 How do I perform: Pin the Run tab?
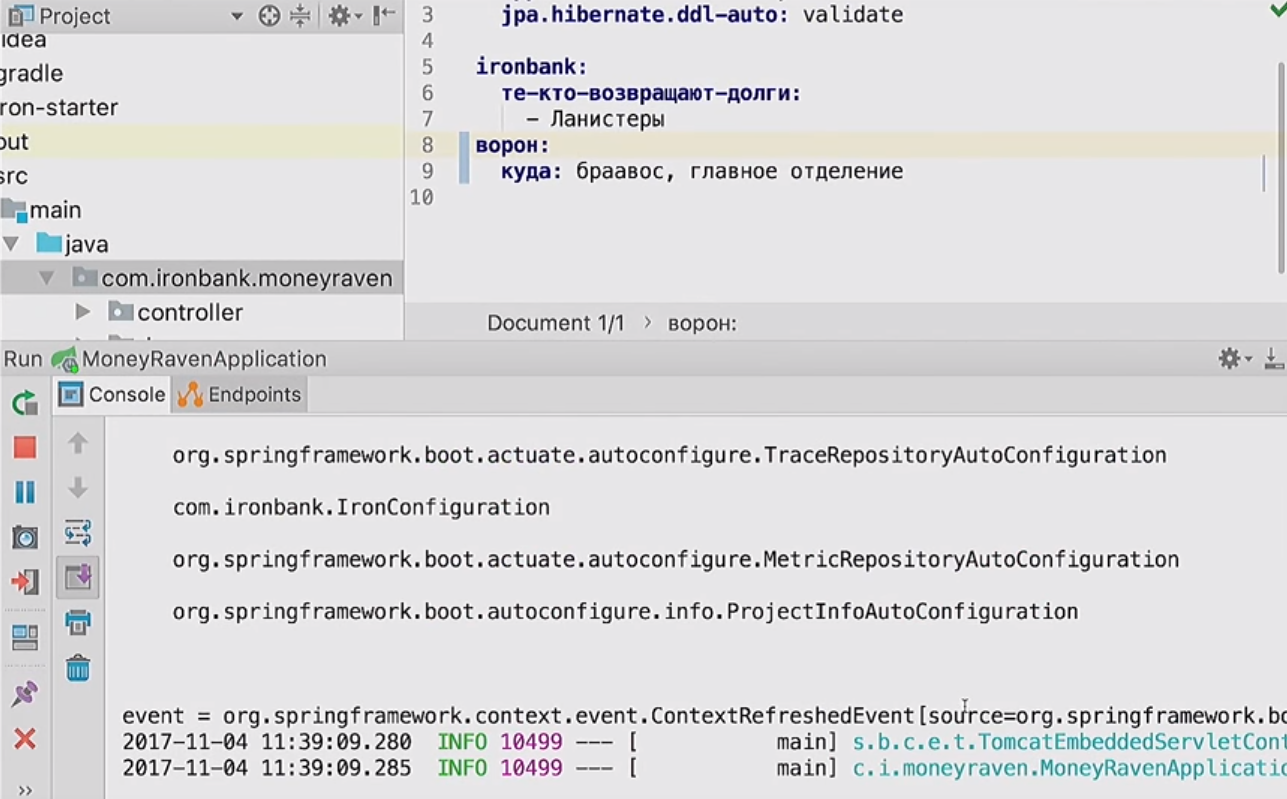click(x=25, y=694)
